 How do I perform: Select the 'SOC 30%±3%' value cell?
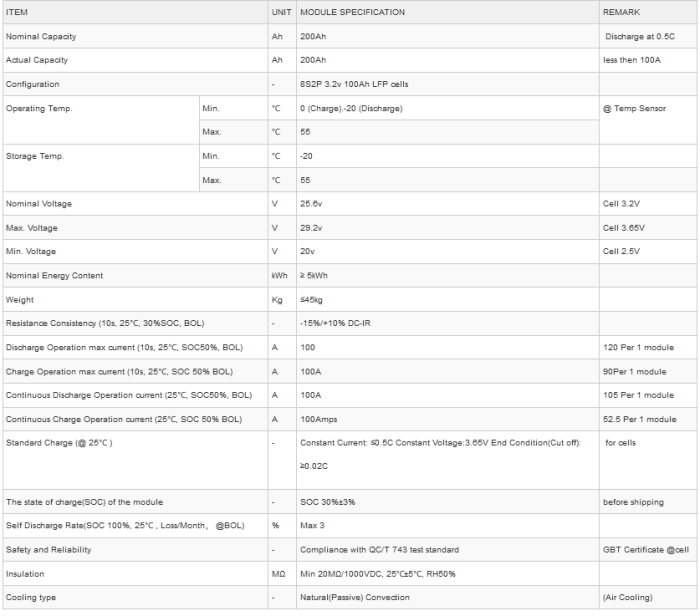pos(330,501)
